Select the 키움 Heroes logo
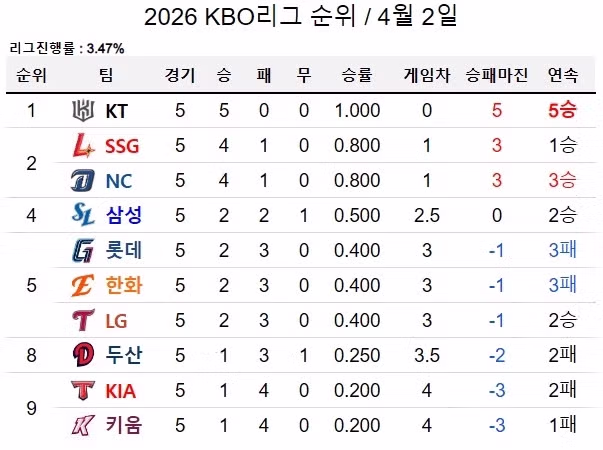Image resolution: width=603 pixels, height=450 pixels. pos(82,425)
